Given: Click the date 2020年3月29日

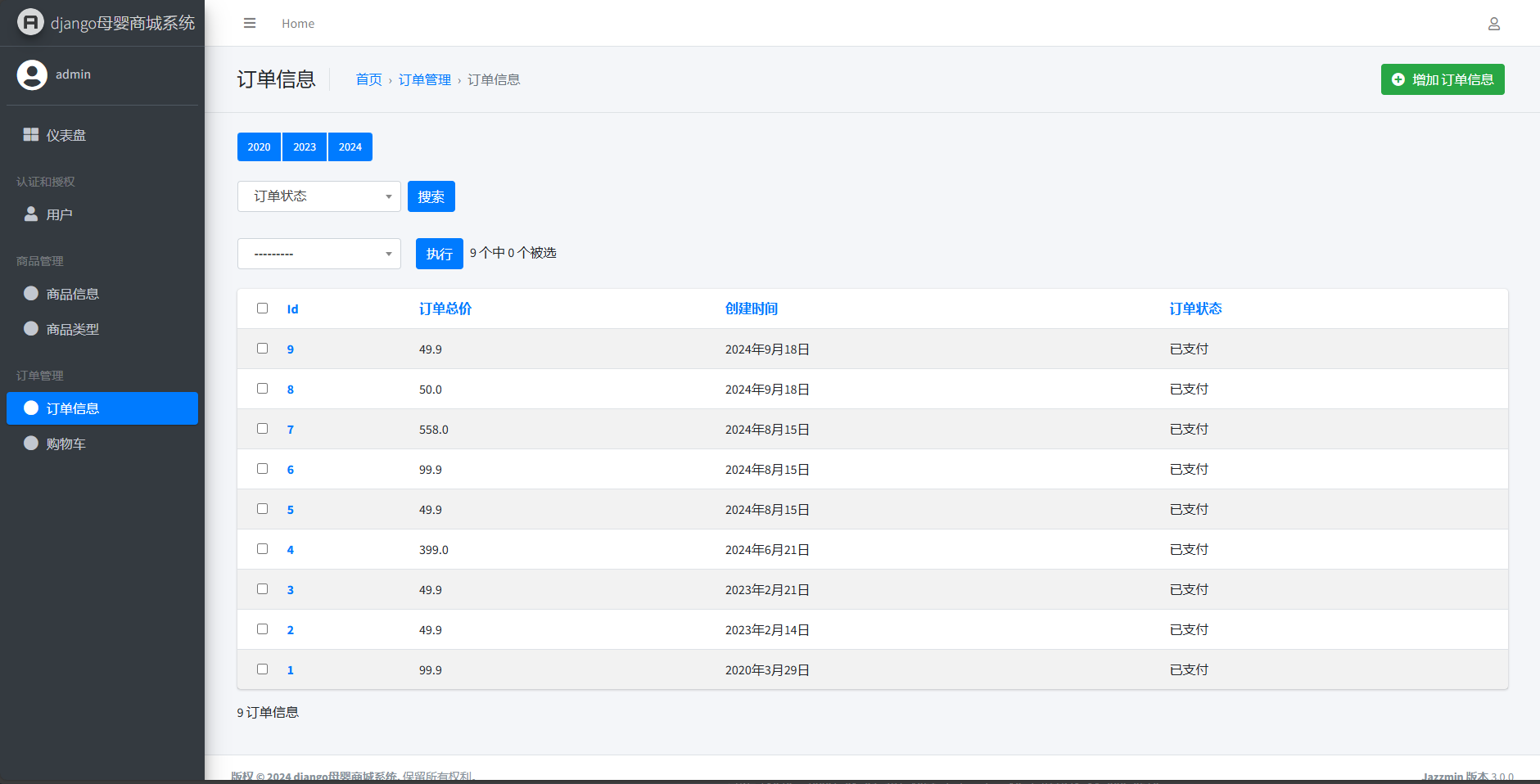Looking at the screenshot, I should (767, 670).
